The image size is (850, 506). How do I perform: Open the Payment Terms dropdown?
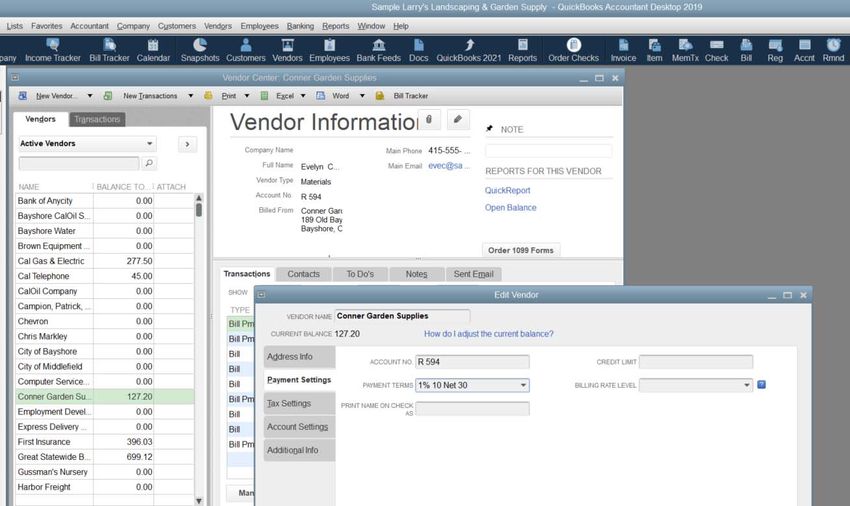point(523,385)
